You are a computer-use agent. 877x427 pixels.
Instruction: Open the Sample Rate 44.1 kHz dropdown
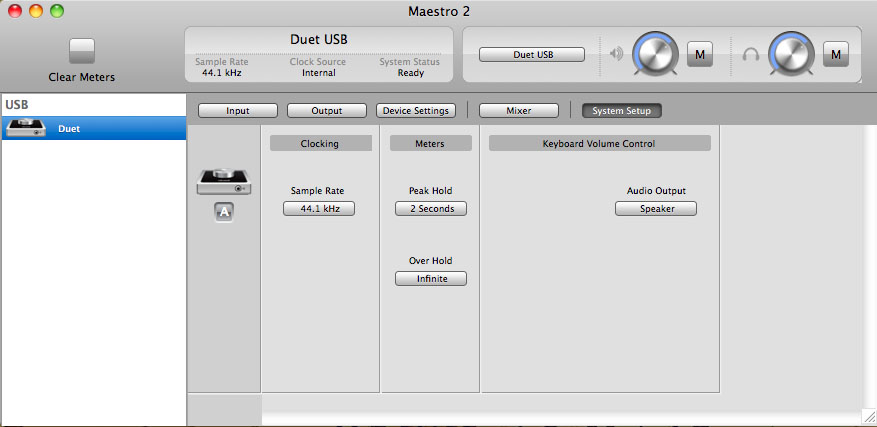pos(319,209)
